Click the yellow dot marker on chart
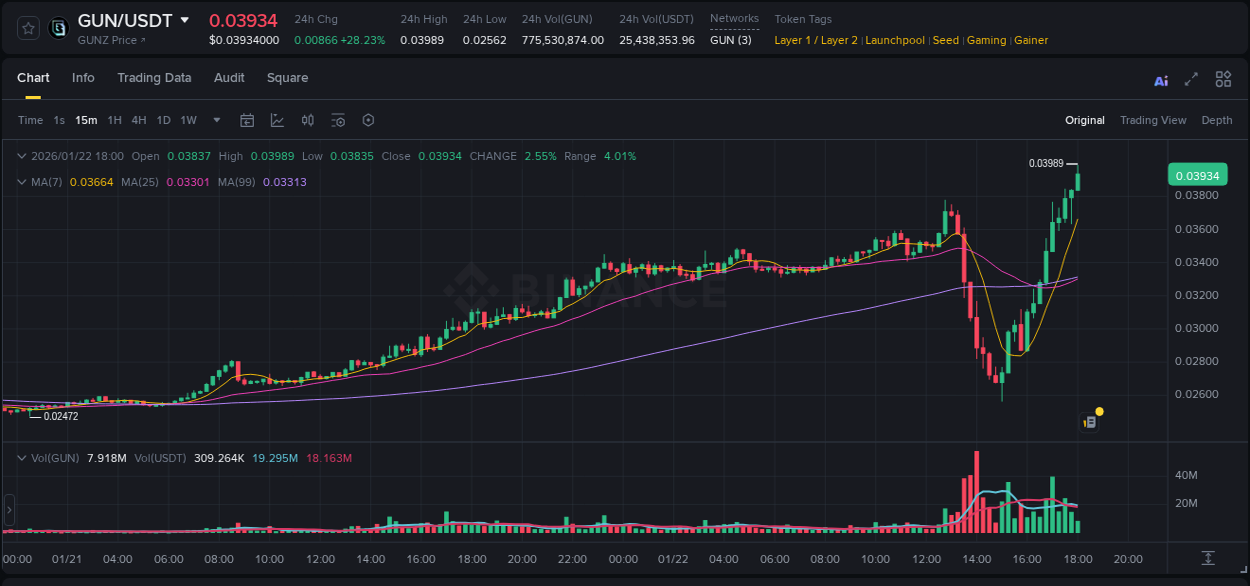 (x=1098, y=411)
